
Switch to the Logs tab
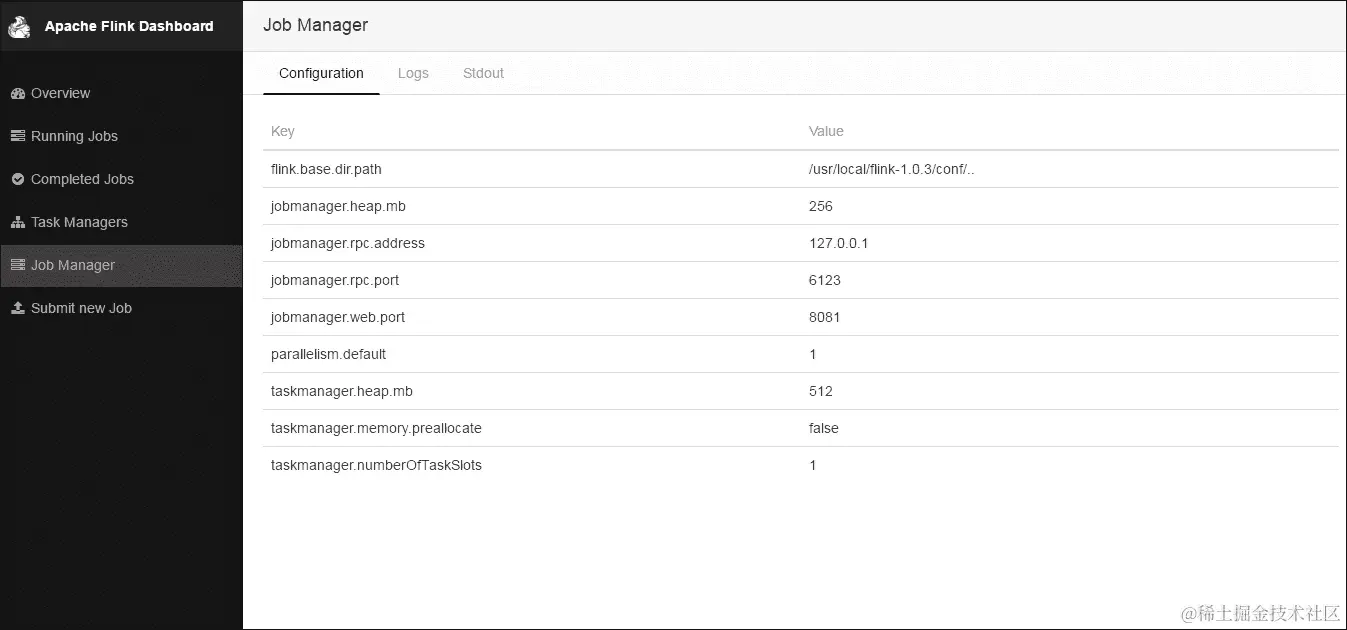pos(413,73)
